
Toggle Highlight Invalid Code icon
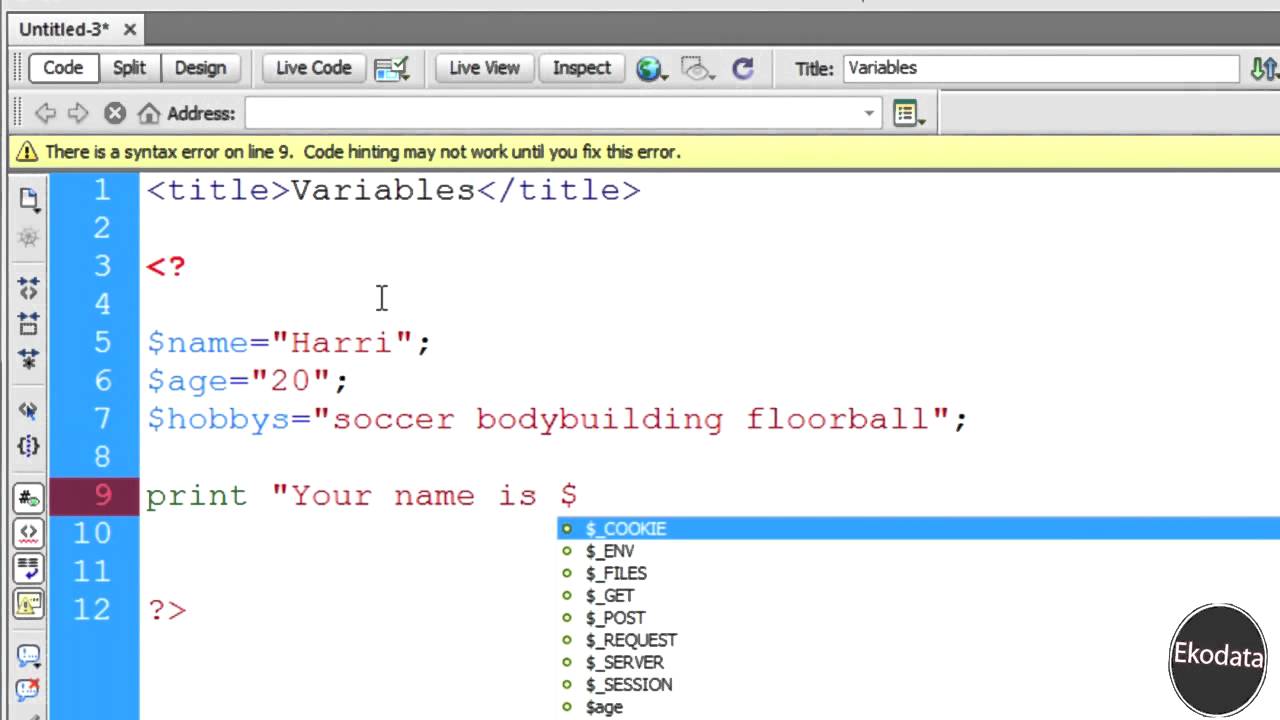pyautogui.click(x=28, y=533)
